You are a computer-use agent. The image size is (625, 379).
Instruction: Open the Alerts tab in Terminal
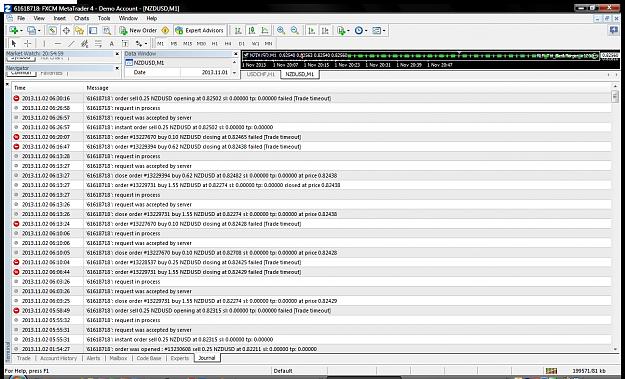(93, 358)
